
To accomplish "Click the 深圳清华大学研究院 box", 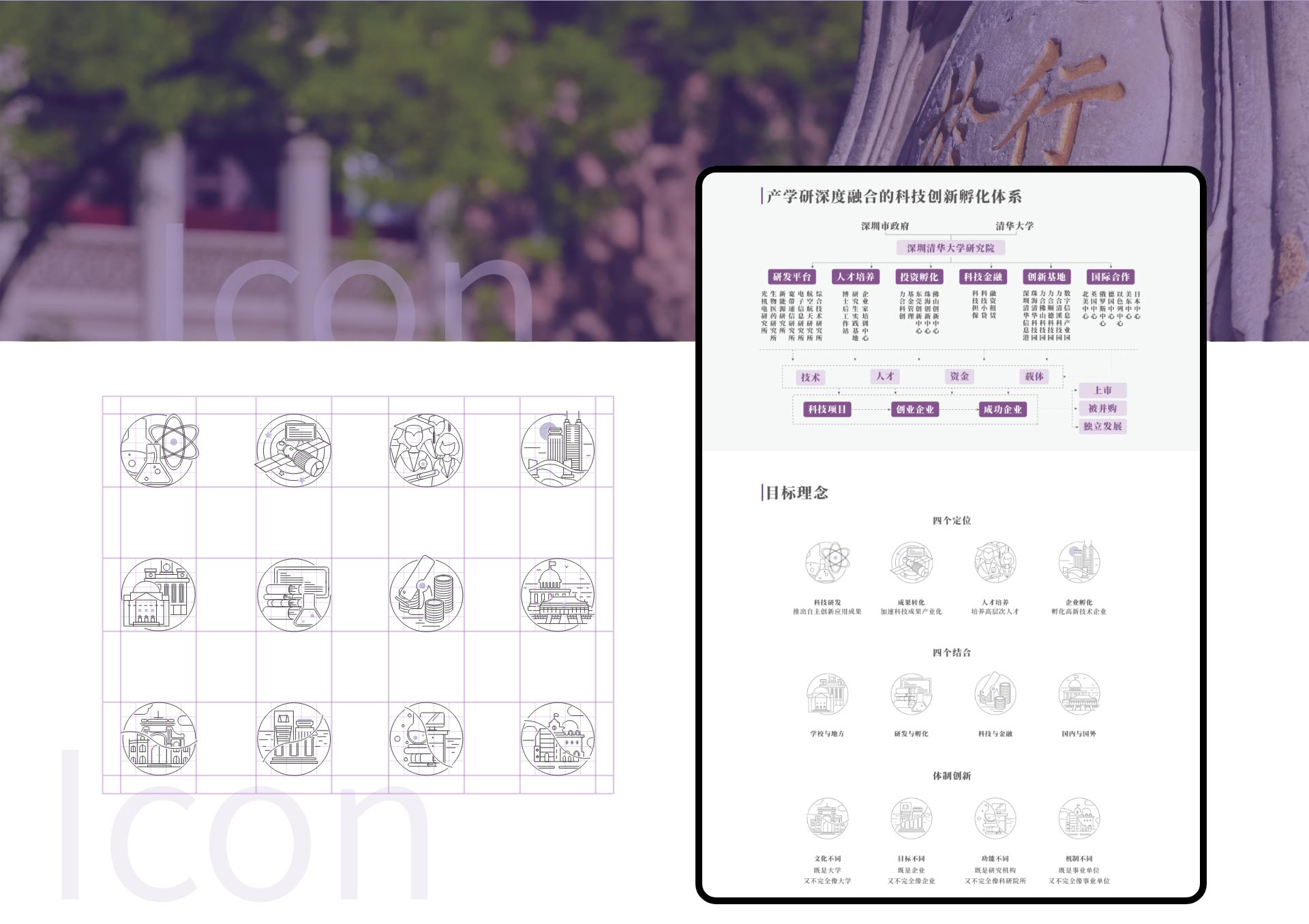I will [950, 248].
